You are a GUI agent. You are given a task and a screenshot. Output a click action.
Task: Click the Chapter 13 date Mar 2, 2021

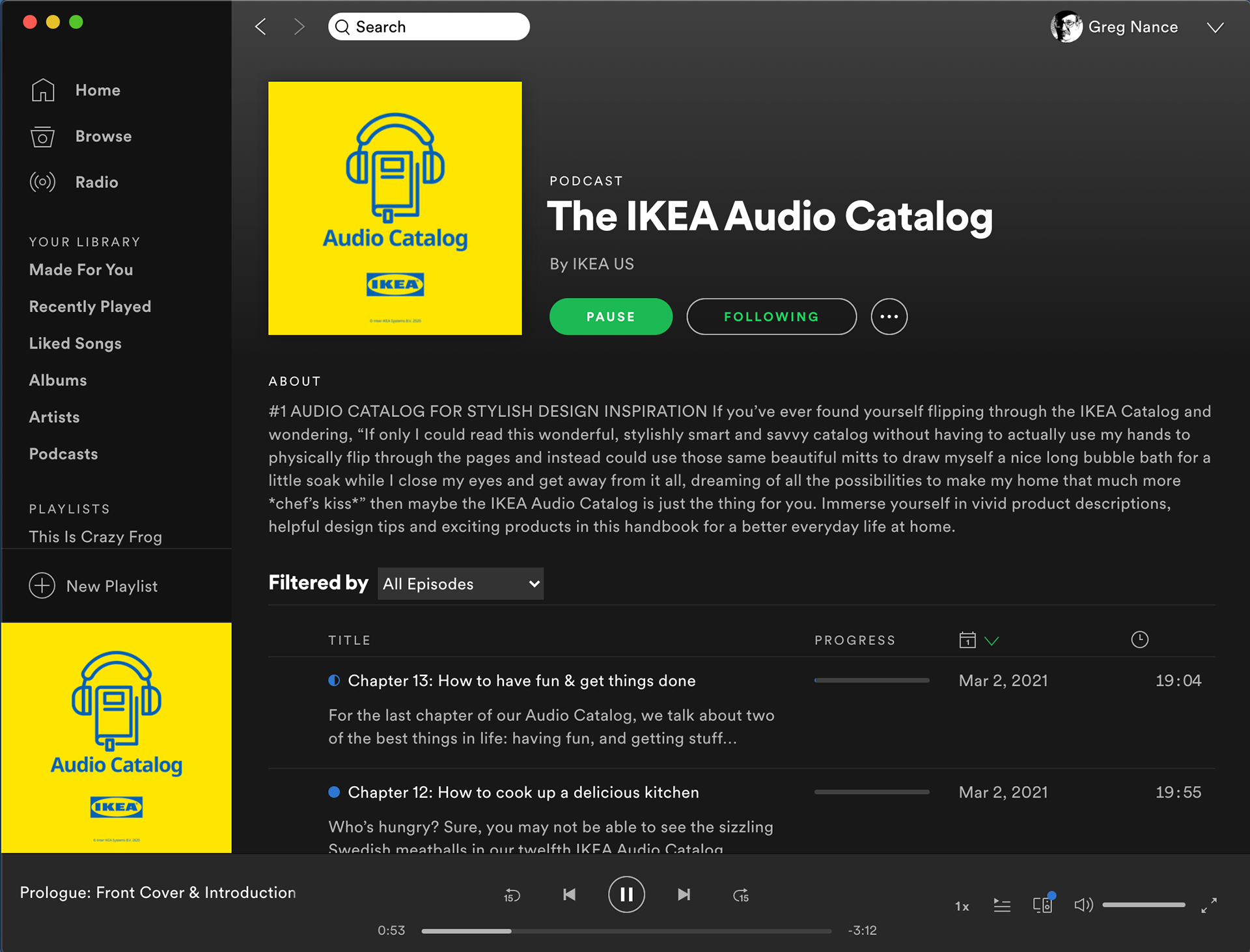[x=1003, y=681]
